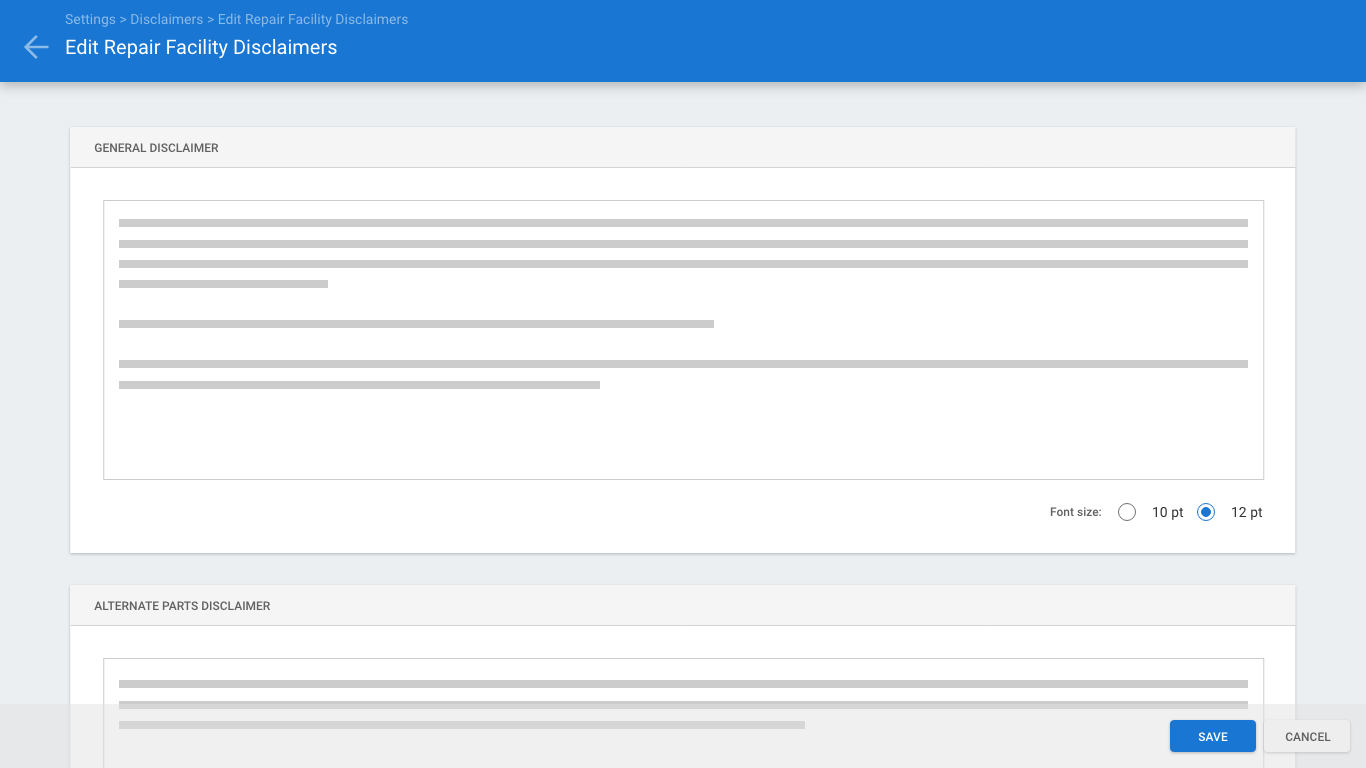Click the back arrow icon
Viewport: 1366px width, 768px height.
coord(36,47)
